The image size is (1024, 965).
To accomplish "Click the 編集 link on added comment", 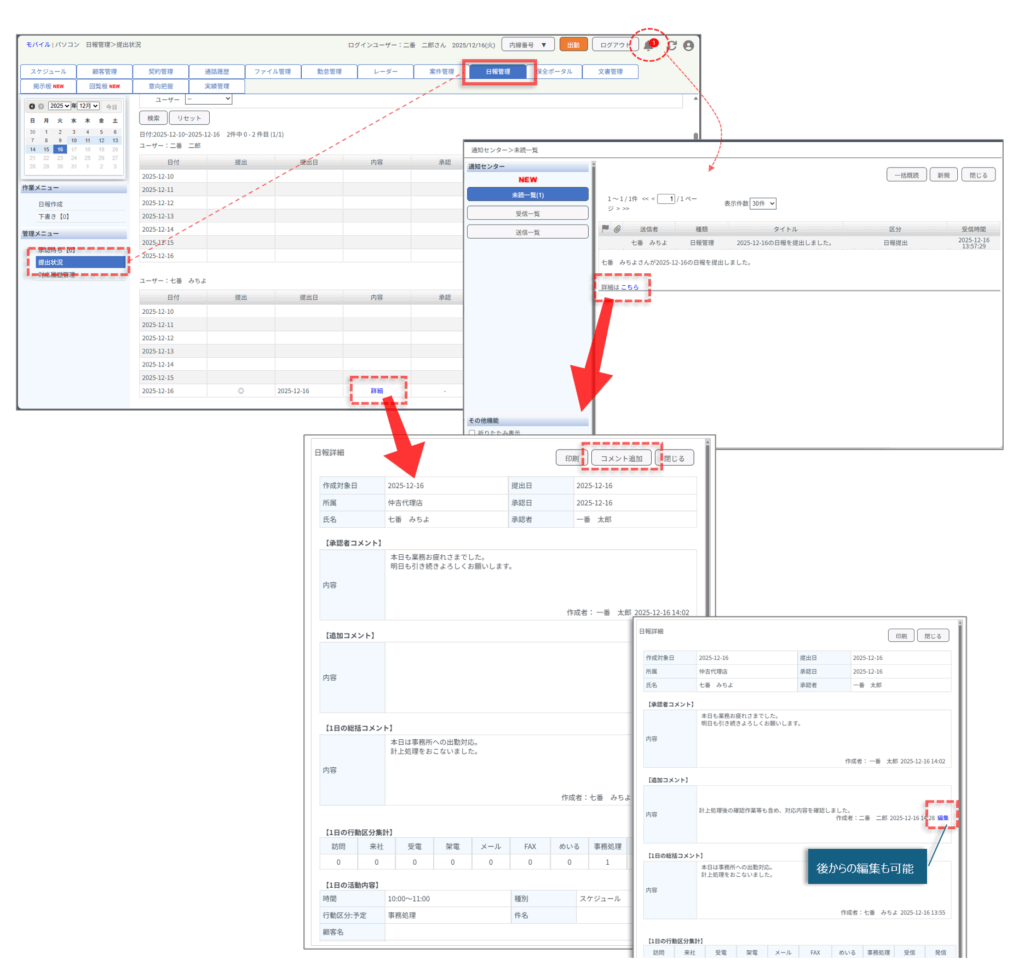I will (943, 818).
